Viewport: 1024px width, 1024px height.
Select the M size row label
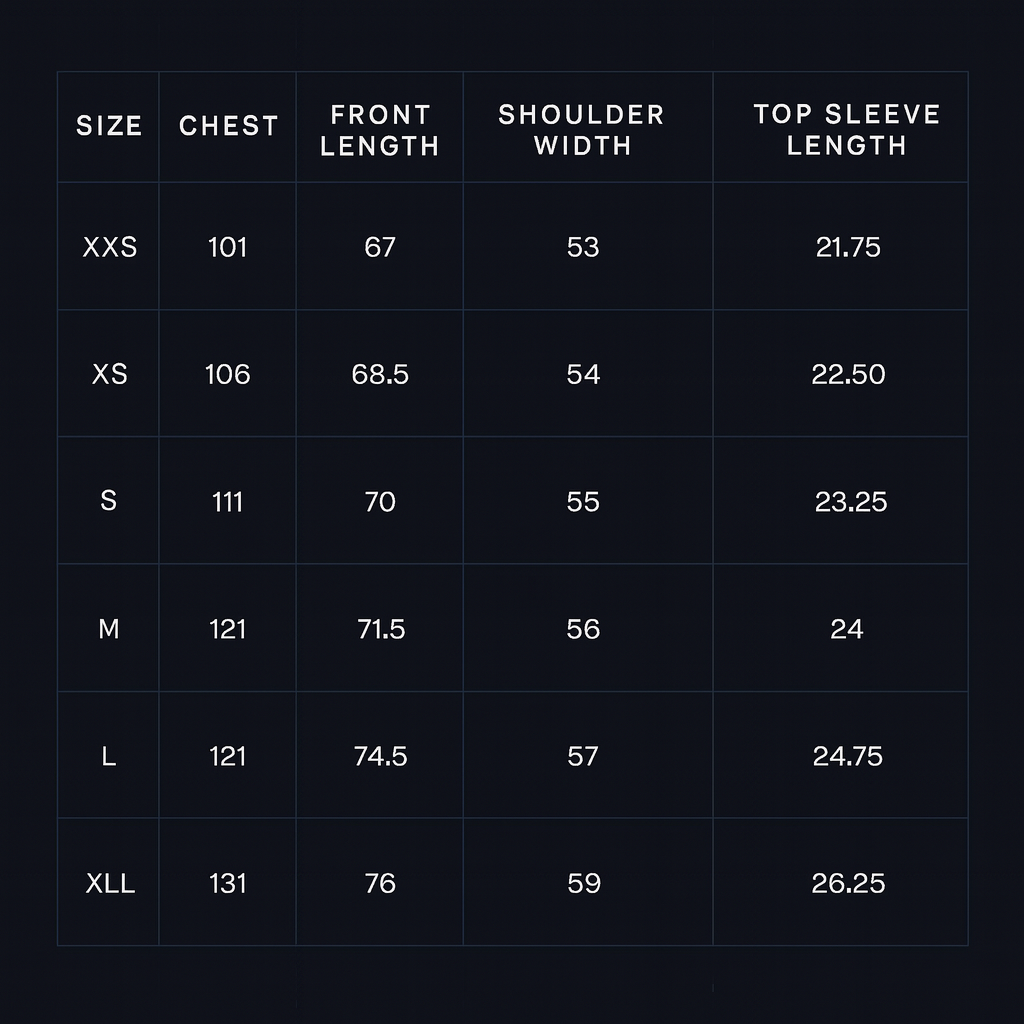click(109, 629)
